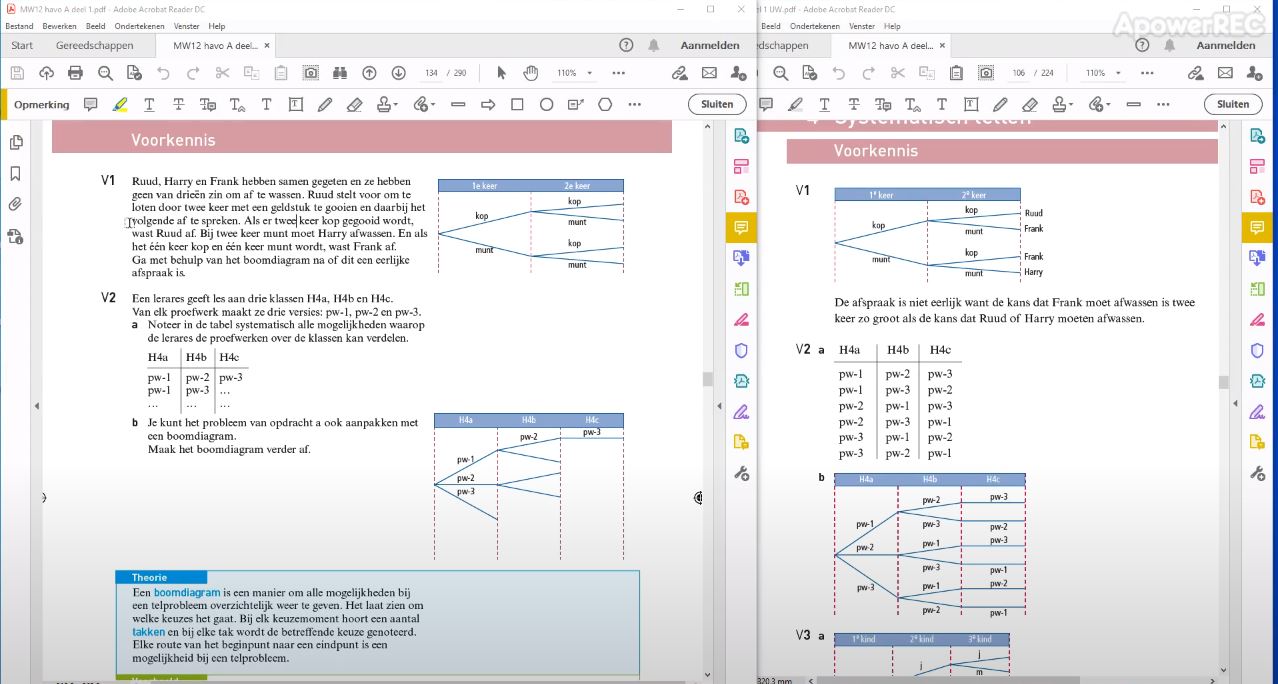Collapse the right tools pane in deel 1.pdf window

coord(720,405)
